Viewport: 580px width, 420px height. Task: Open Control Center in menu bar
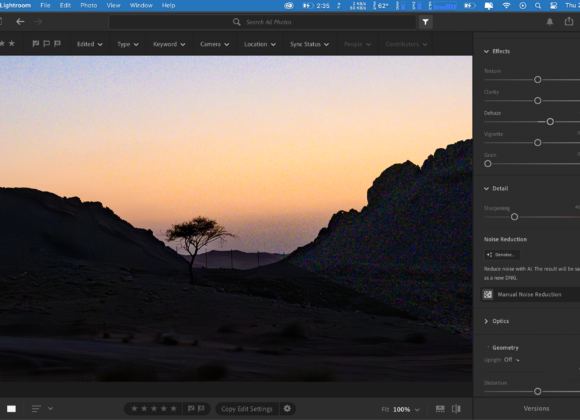(x=553, y=5)
